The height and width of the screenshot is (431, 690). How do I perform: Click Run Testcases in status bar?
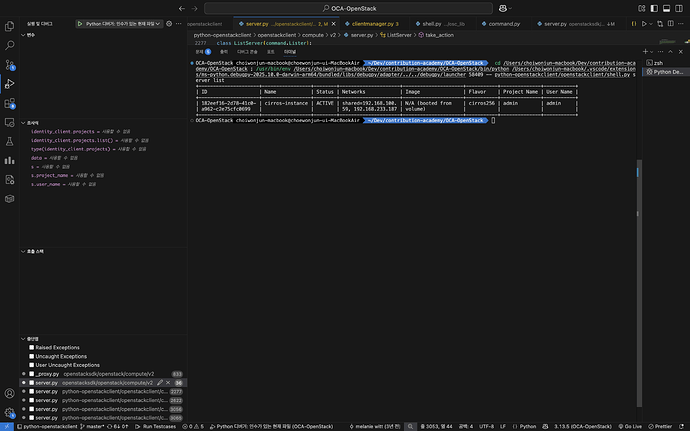pyautogui.click(x=155, y=426)
